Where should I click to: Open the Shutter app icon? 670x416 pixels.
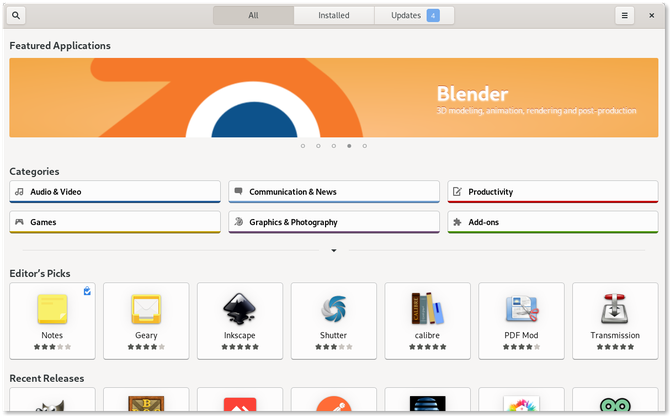334,309
